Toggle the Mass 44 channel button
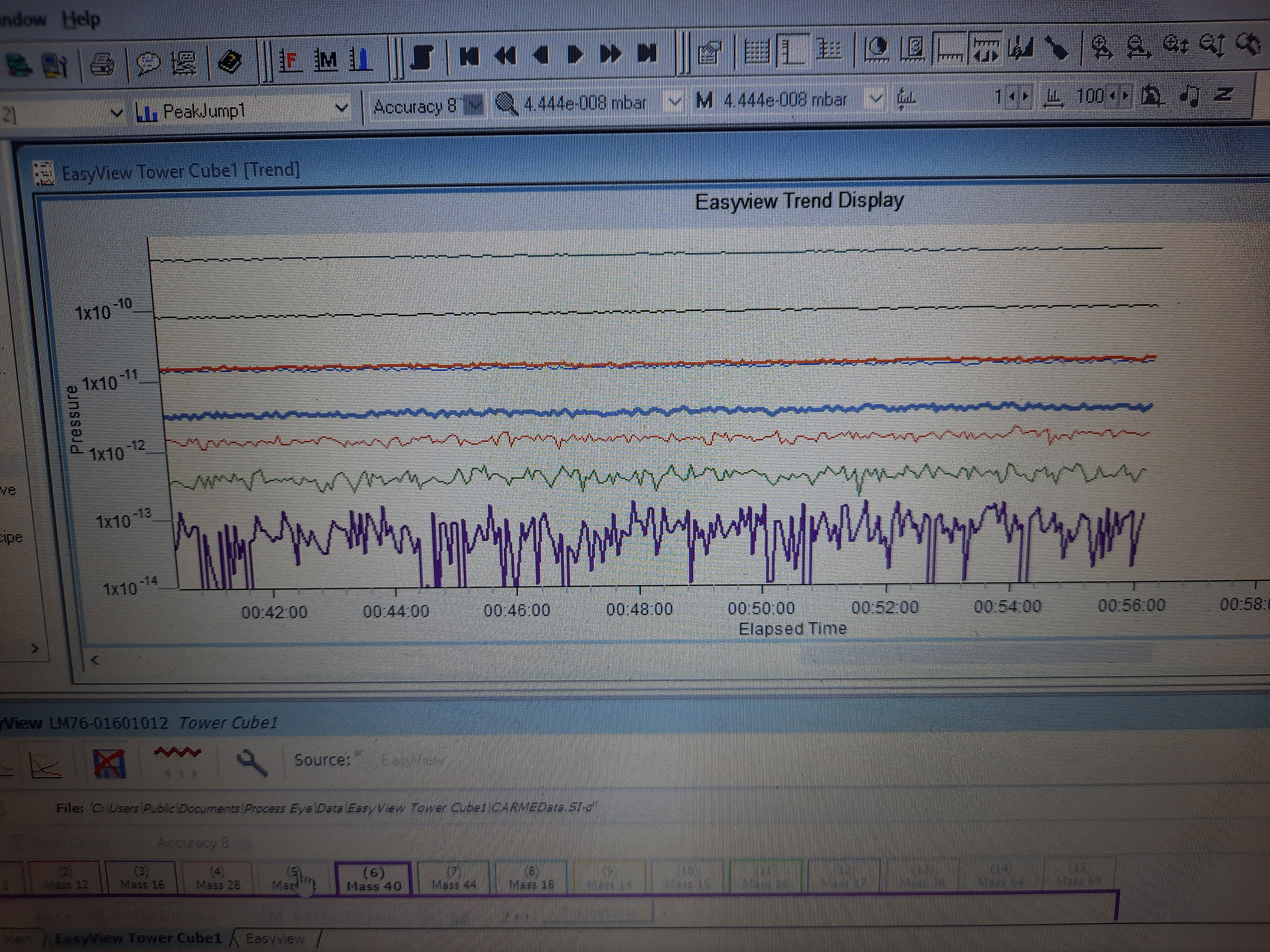 (454, 879)
